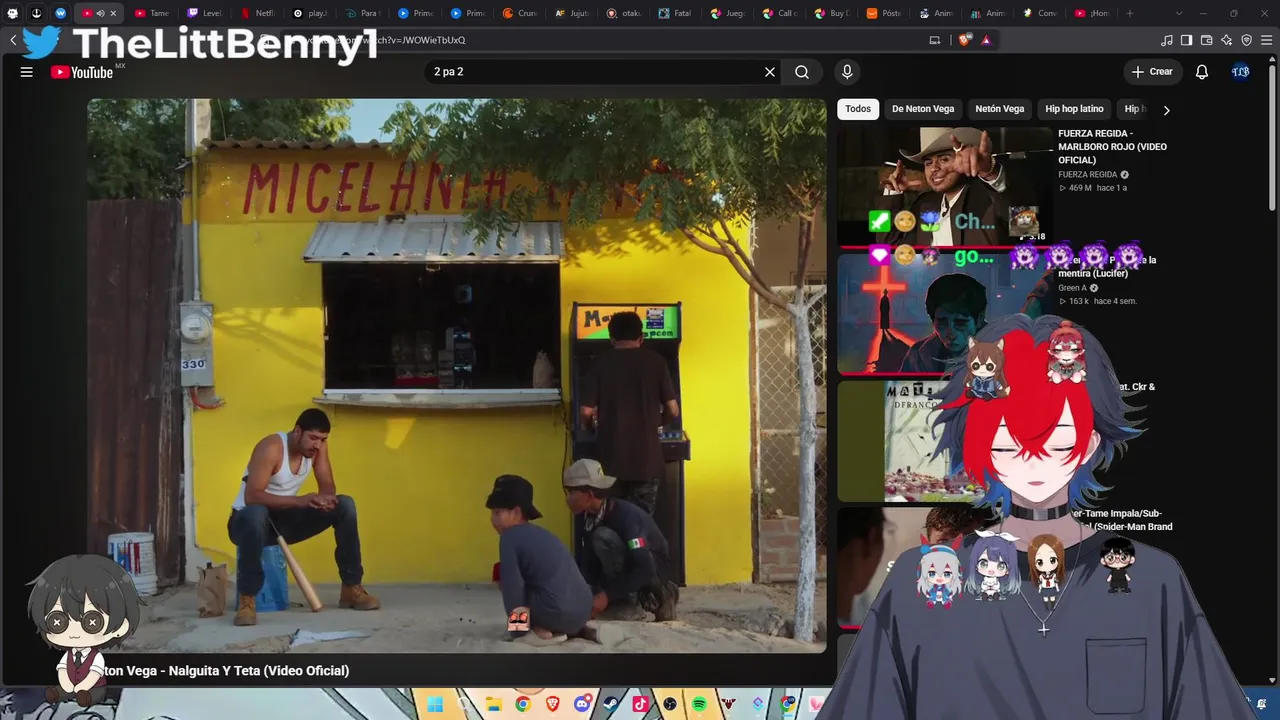Open the YouTube guide hamburger menu
The image size is (1280, 720).
click(27, 72)
